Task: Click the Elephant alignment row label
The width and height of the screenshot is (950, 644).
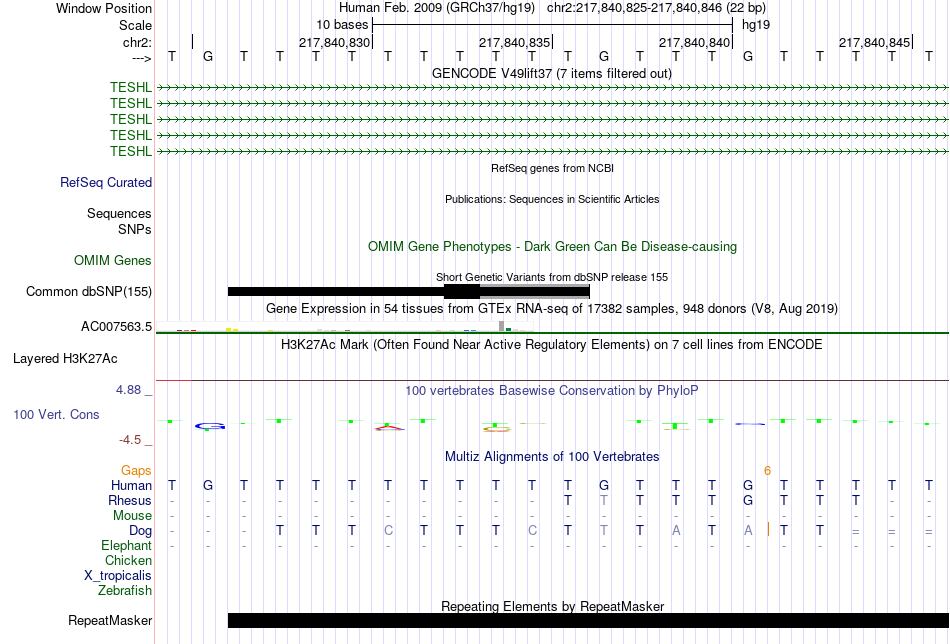Action: [x=127, y=545]
